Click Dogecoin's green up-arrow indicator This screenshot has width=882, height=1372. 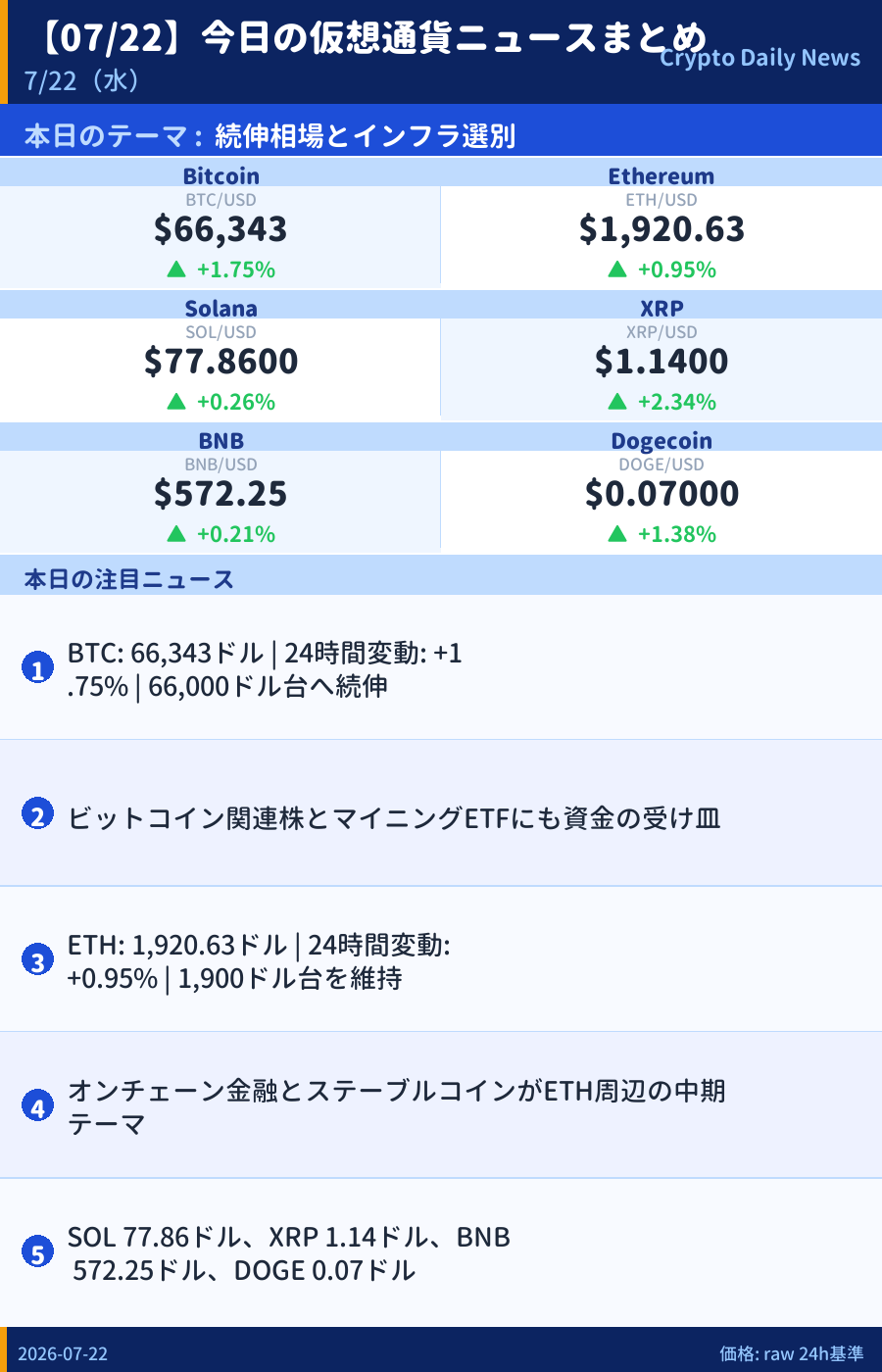pyautogui.click(x=617, y=533)
